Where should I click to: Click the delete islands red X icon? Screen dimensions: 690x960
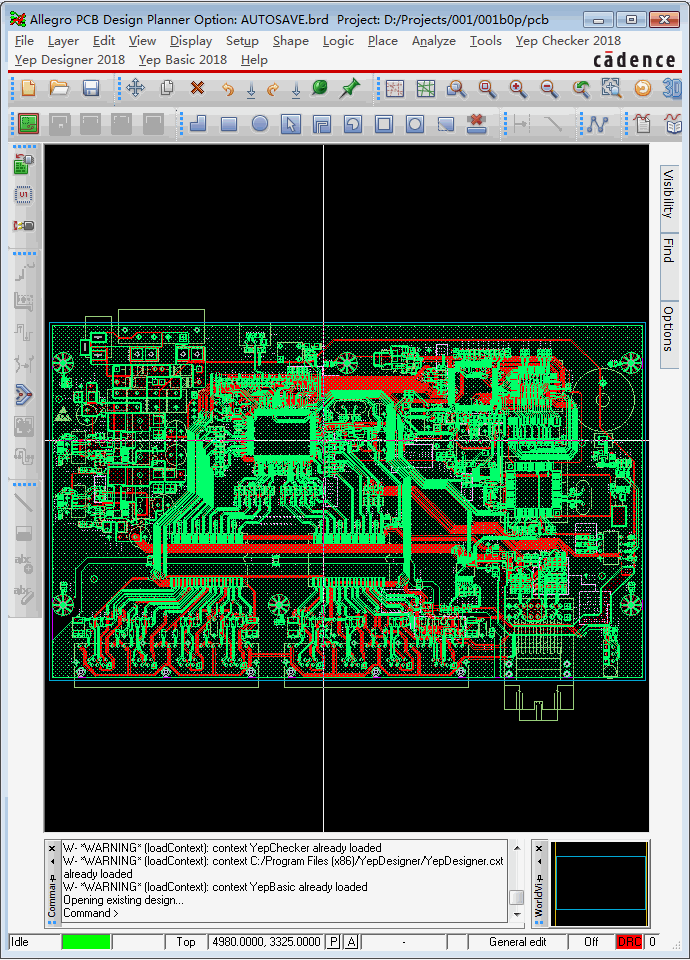[476, 124]
